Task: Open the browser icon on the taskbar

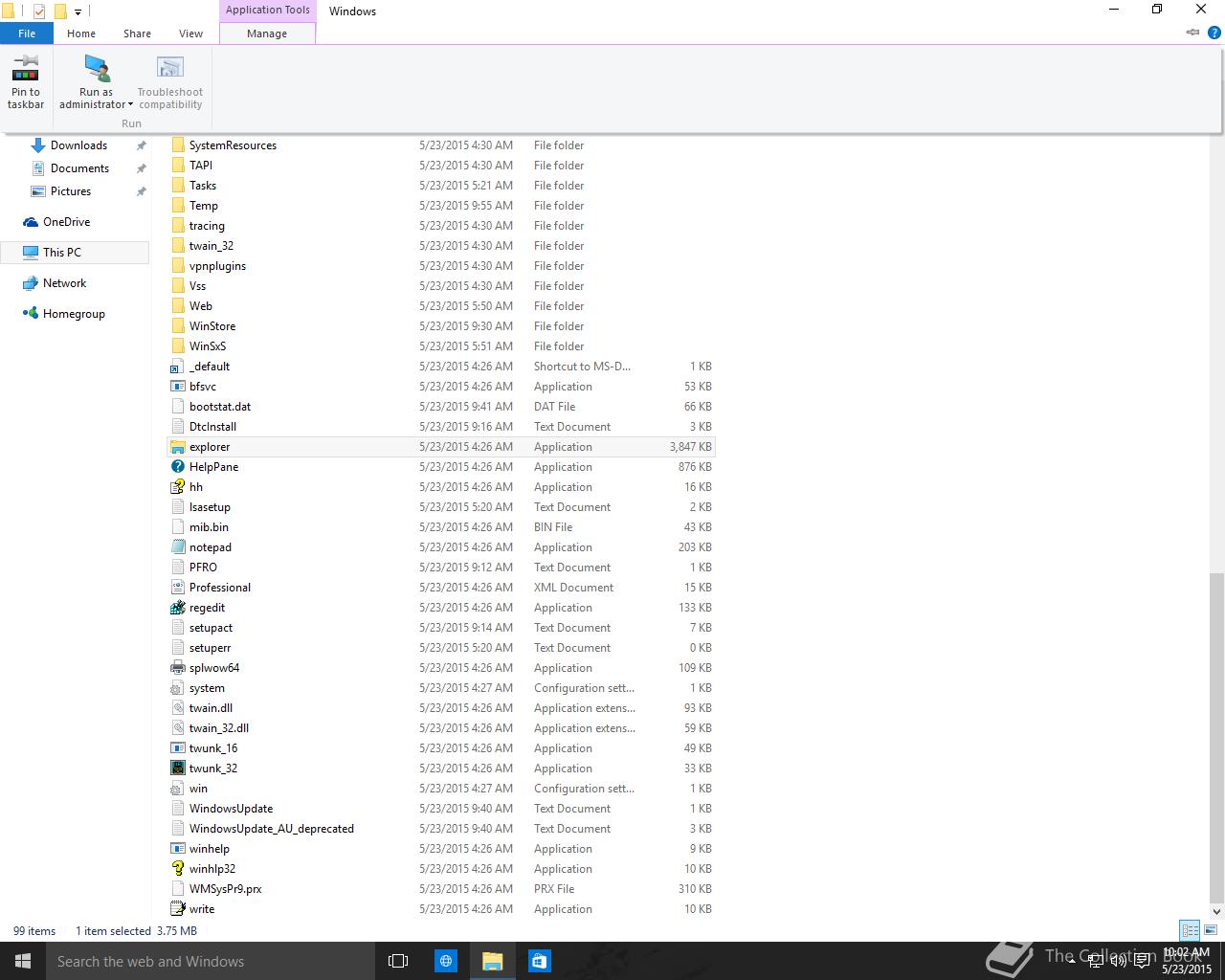Action: [445, 961]
